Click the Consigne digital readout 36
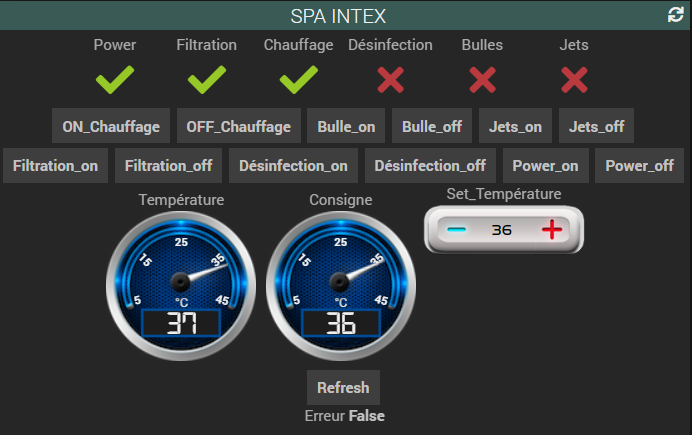The width and height of the screenshot is (692, 435). 340,323
